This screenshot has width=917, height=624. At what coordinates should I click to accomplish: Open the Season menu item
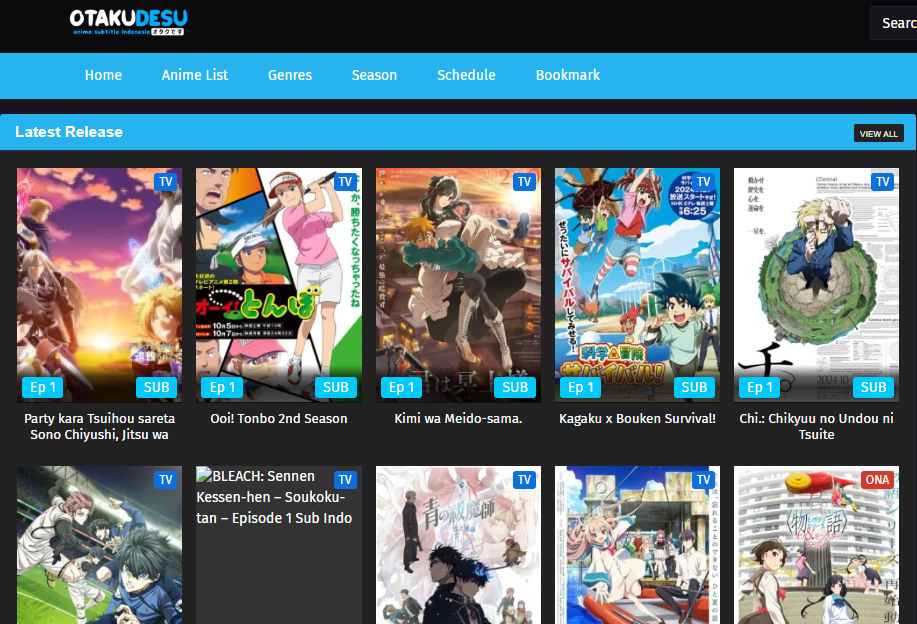(x=374, y=75)
